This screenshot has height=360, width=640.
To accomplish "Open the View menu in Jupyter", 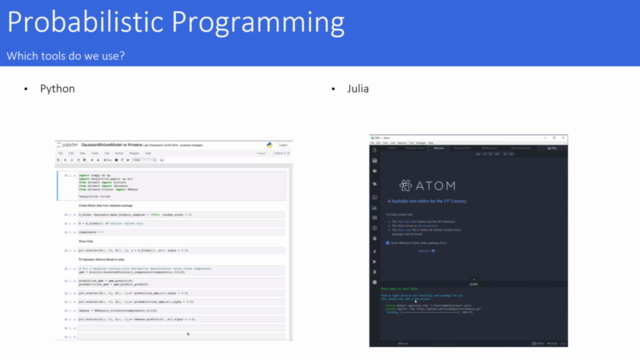I will [82, 153].
